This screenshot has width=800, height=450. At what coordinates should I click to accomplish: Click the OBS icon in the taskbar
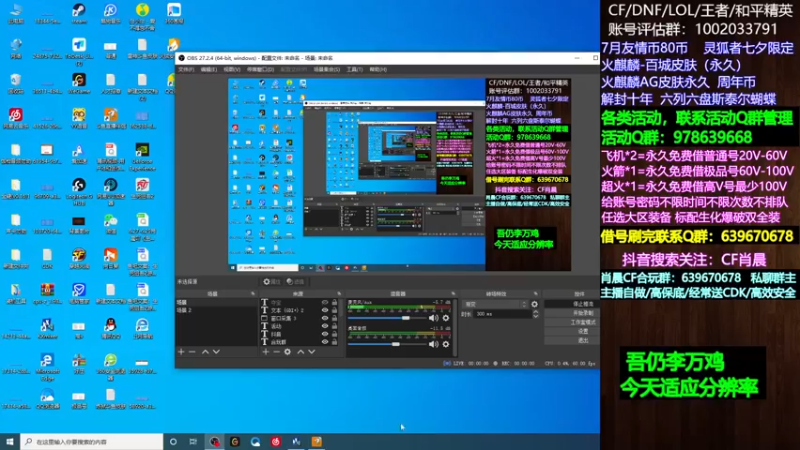pyautogui.click(x=214, y=441)
